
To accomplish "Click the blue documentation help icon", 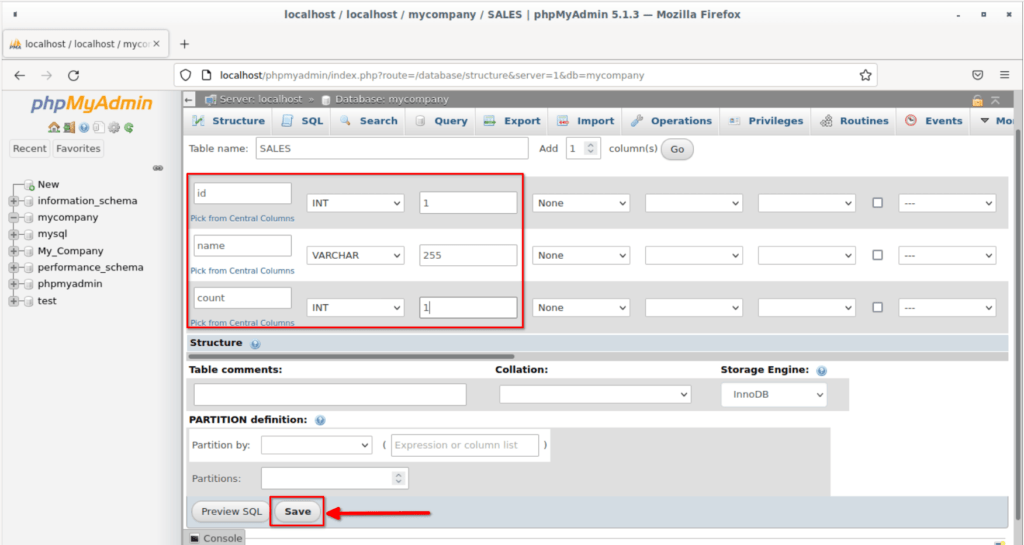I will (x=84, y=127).
